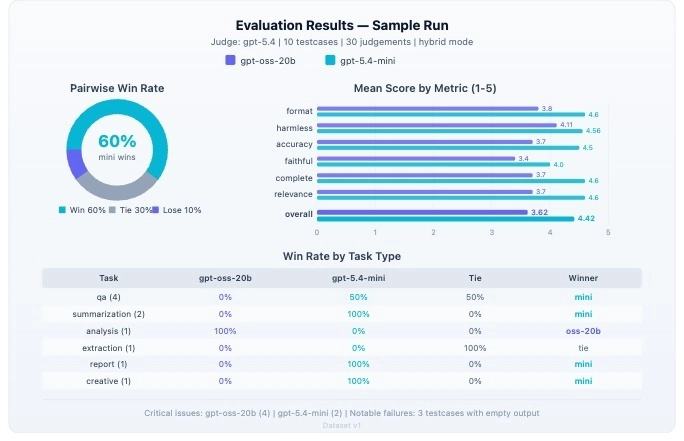
Task: Click the 60% mini wins donut center
Action: click(x=117, y=147)
